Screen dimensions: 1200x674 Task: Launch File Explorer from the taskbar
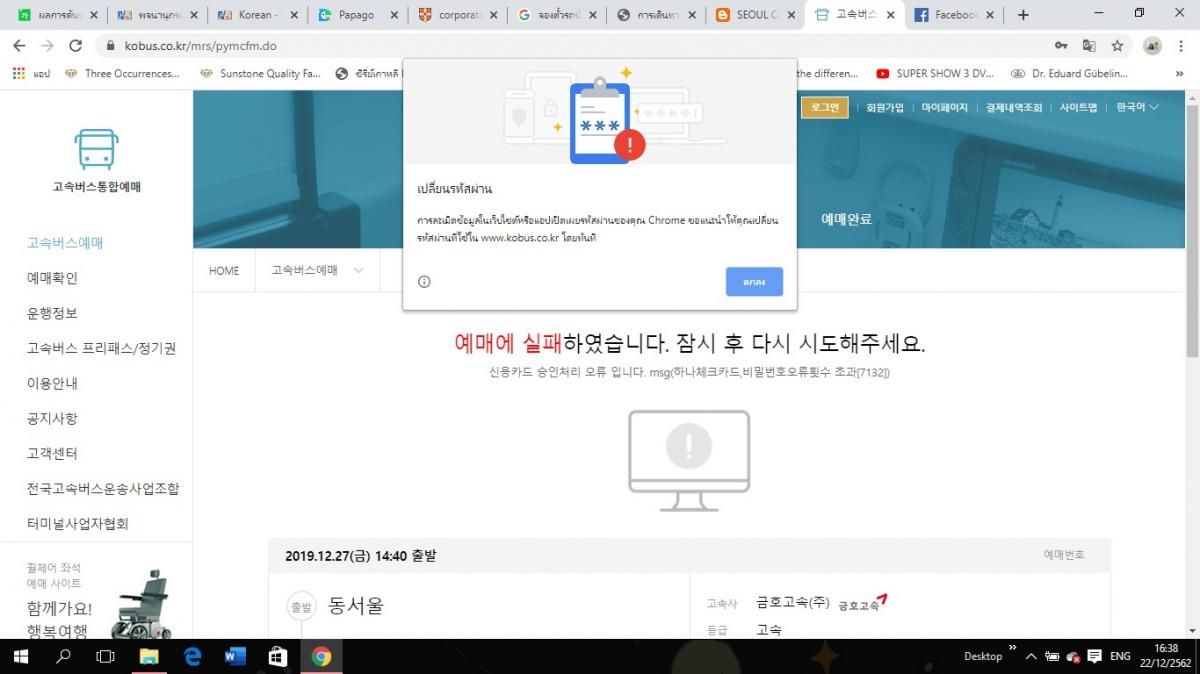click(149, 656)
